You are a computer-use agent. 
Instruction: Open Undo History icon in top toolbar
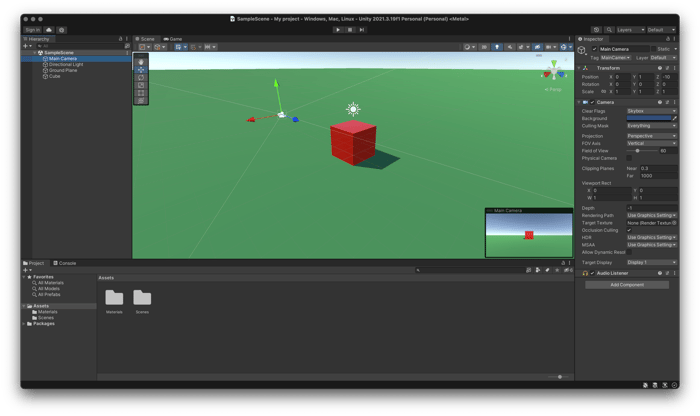point(596,30)
